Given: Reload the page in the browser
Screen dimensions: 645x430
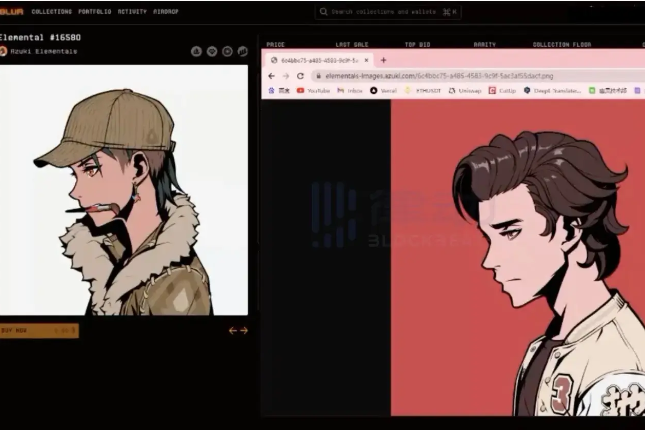Looking at the screenshot, I should (x=301, y=76).
